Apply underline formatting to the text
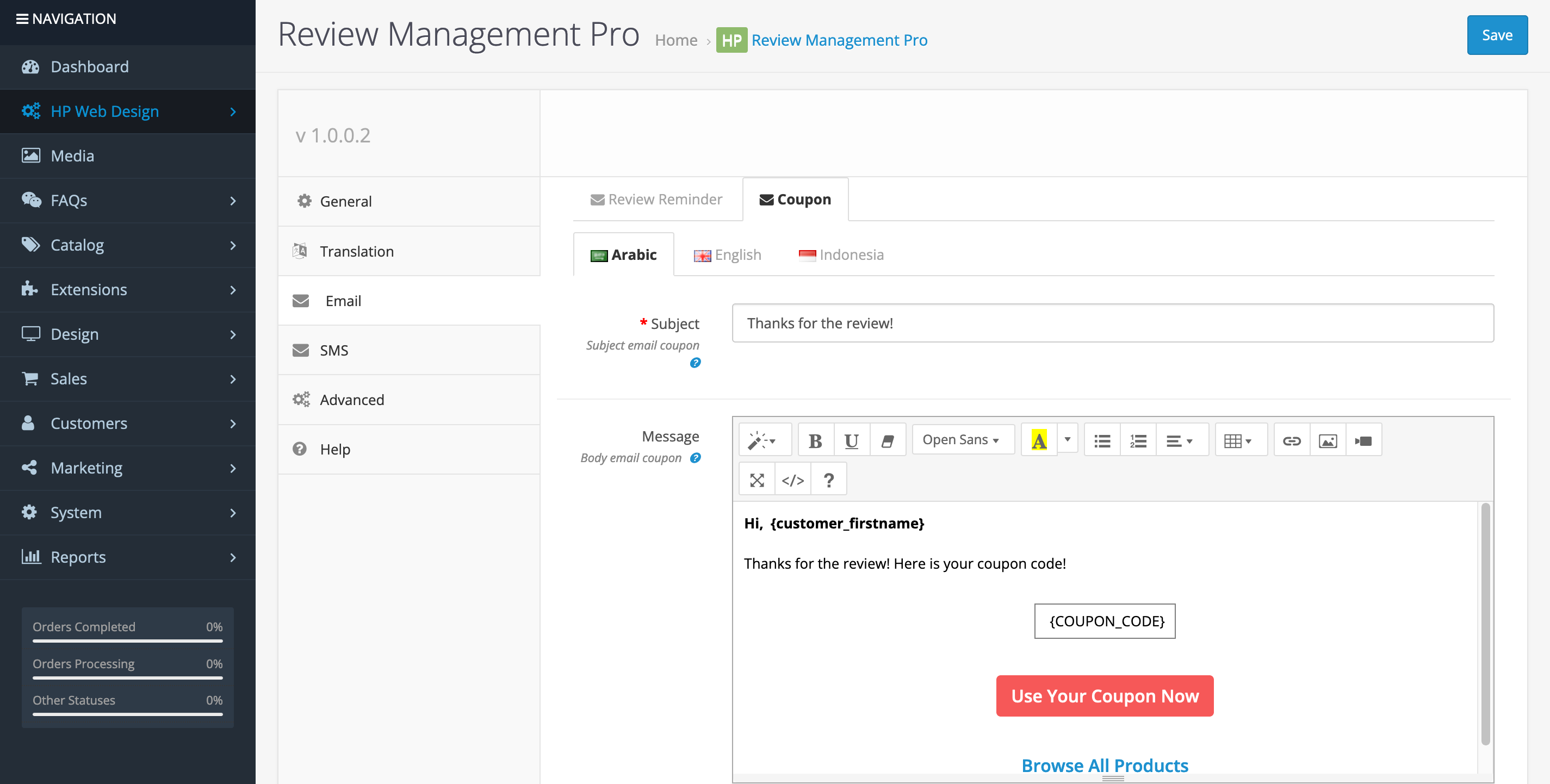Image resolution: width=1550 pixels, height=784 pixels. pos(851,440)
